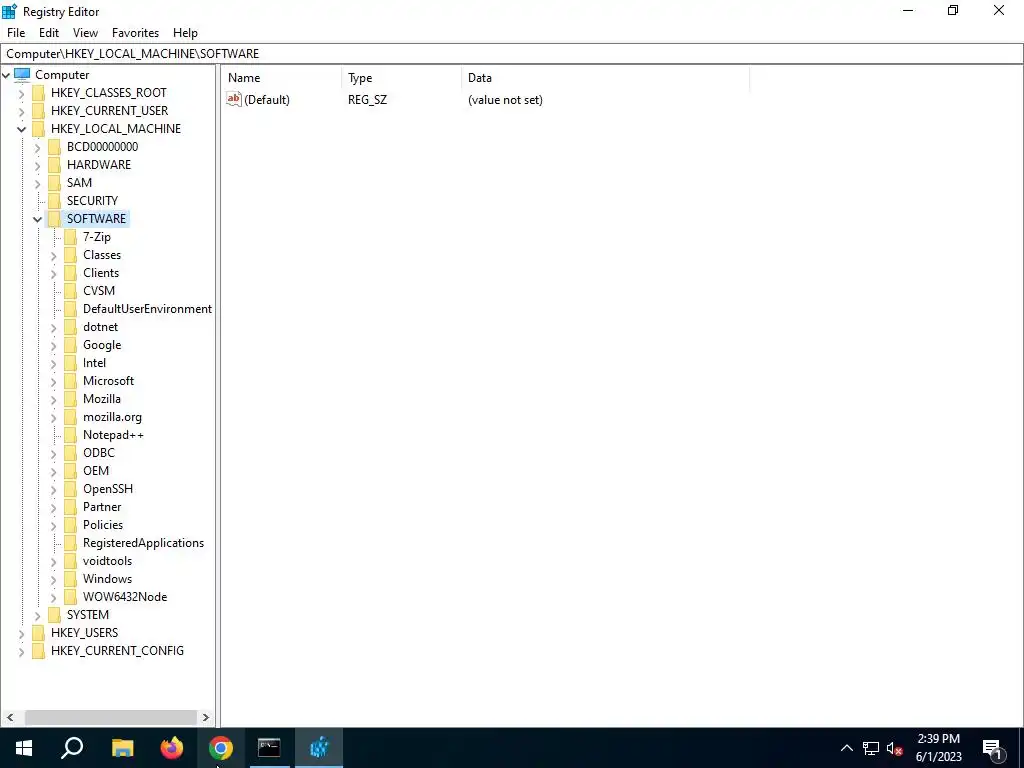Image resolution: width=1024 pixels, height=768 pixels.
Task: Click the tree pane scroll right arrow
Action: click(206, 717)
